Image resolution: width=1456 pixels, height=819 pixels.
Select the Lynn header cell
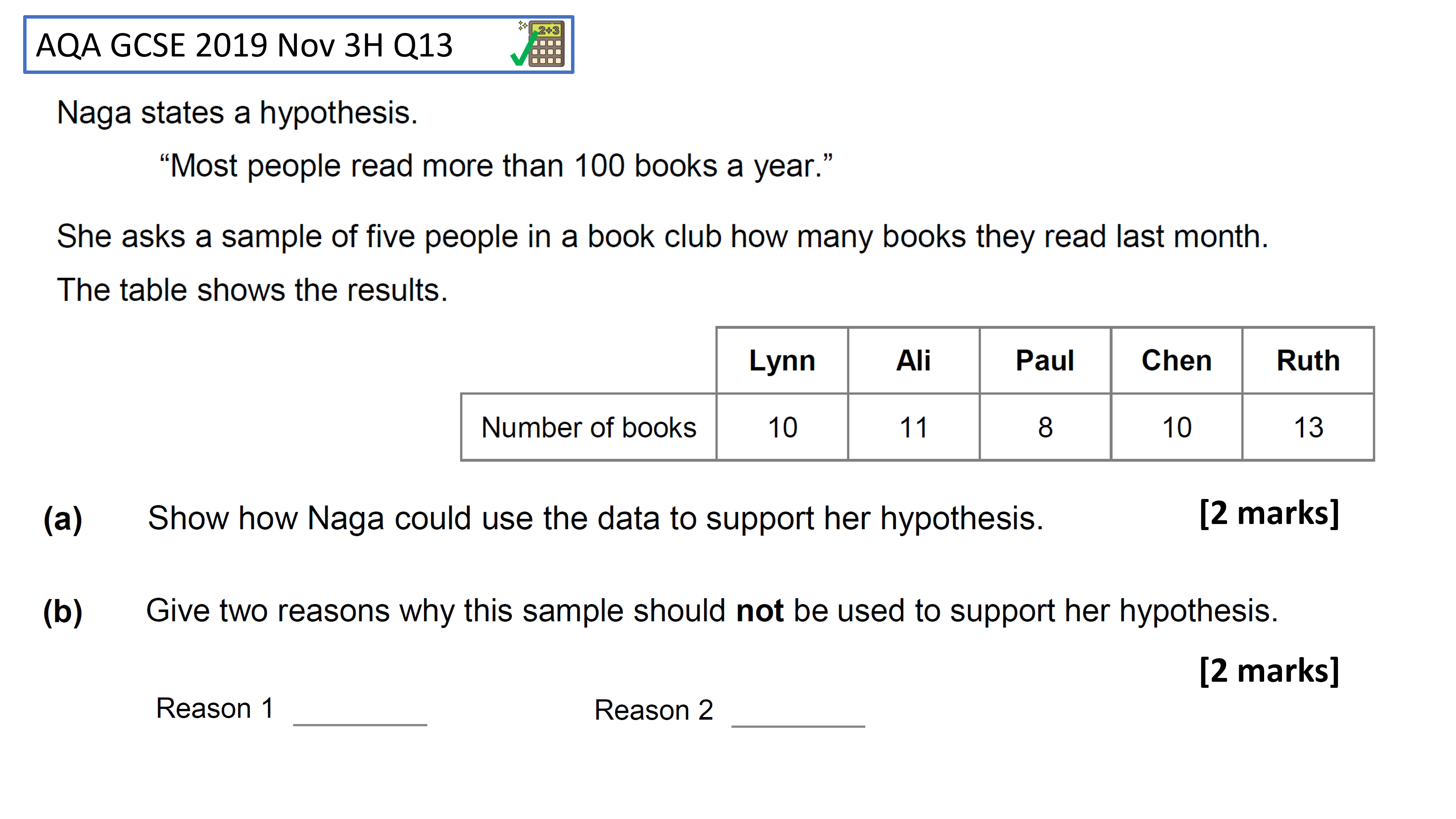click(782, 361)
